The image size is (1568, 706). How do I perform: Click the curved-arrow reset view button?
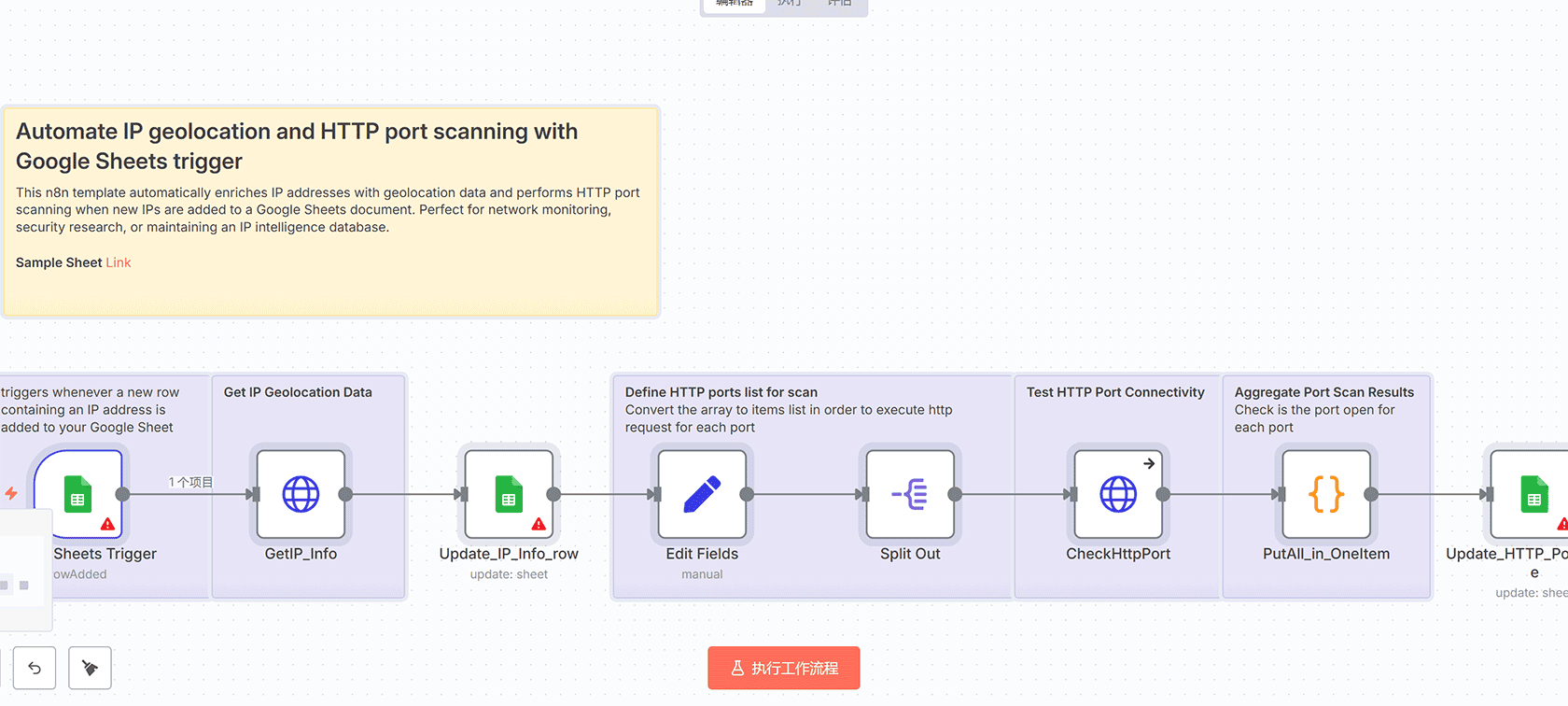click(35, 668)
